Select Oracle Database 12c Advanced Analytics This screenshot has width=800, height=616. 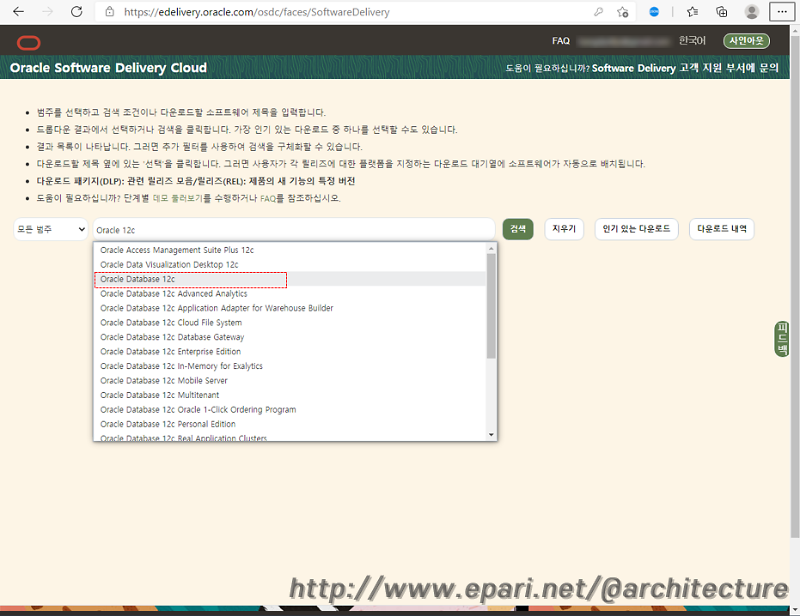289,293
